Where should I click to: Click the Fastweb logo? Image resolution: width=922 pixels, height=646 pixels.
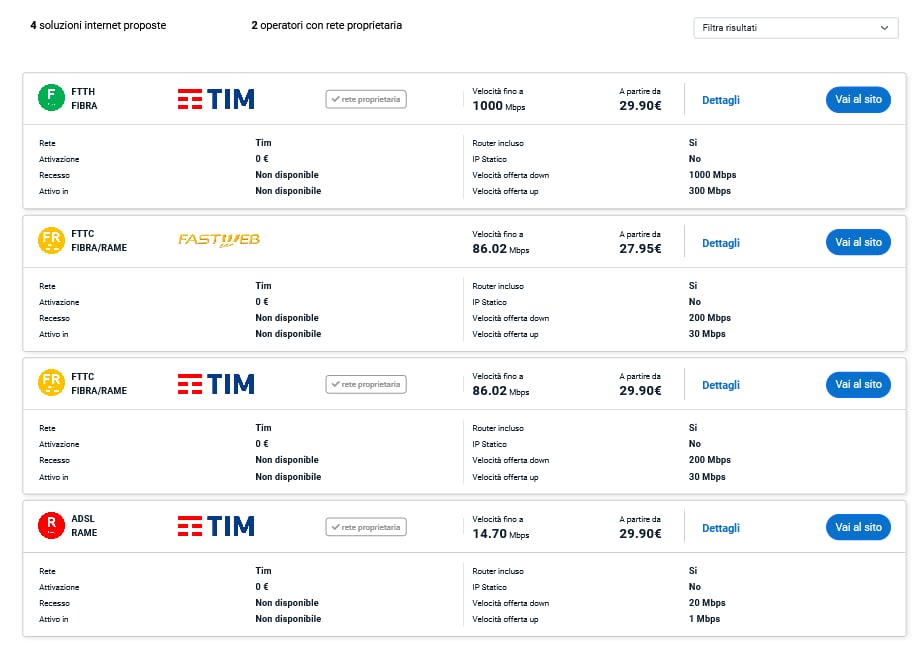tap(219, 240)
